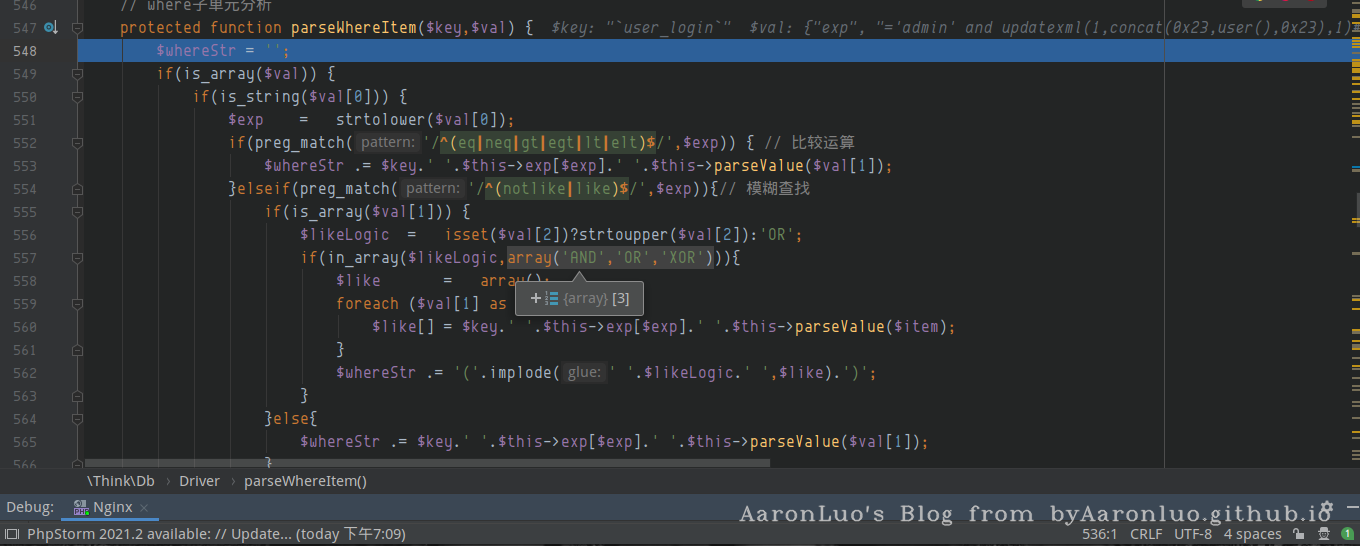1360x546 pixels.
Task: Select Driver in the breadcrumb bar
Action: (x=199, y=481)
